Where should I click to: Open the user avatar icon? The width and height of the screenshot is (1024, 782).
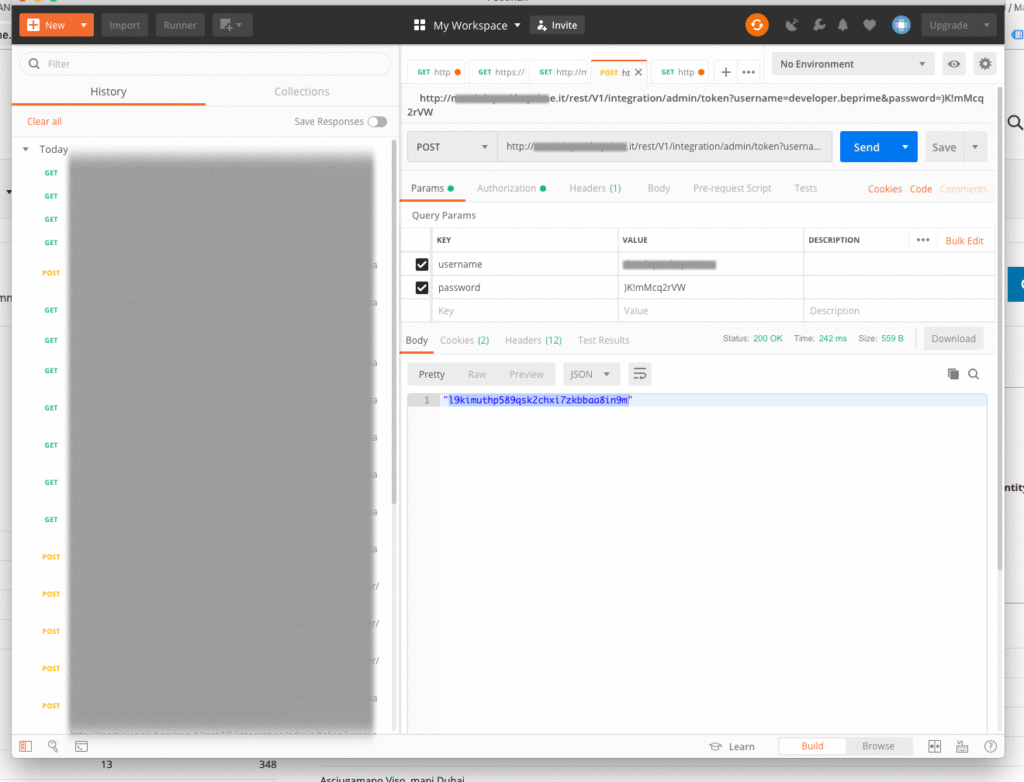[901, 25]
